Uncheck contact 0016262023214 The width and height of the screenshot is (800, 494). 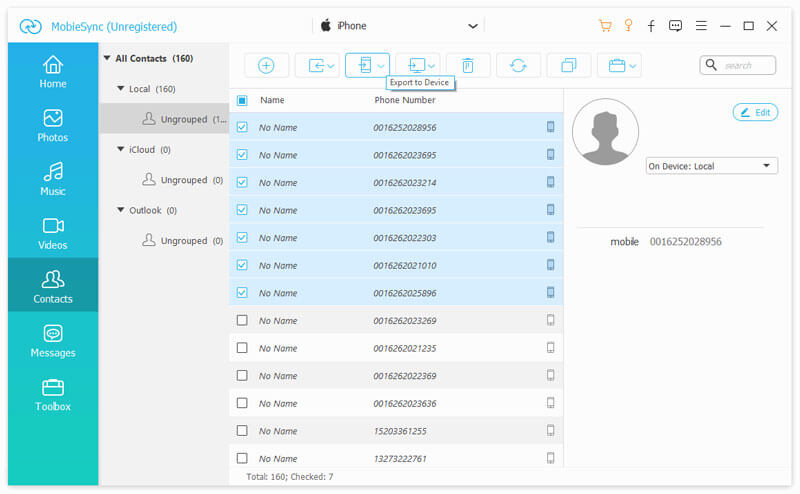click(242, 182)
